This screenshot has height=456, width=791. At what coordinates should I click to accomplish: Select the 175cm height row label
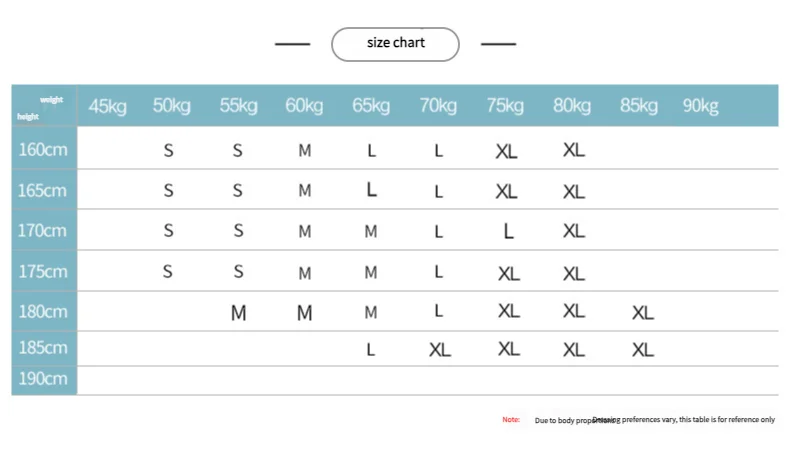point(43,271)
